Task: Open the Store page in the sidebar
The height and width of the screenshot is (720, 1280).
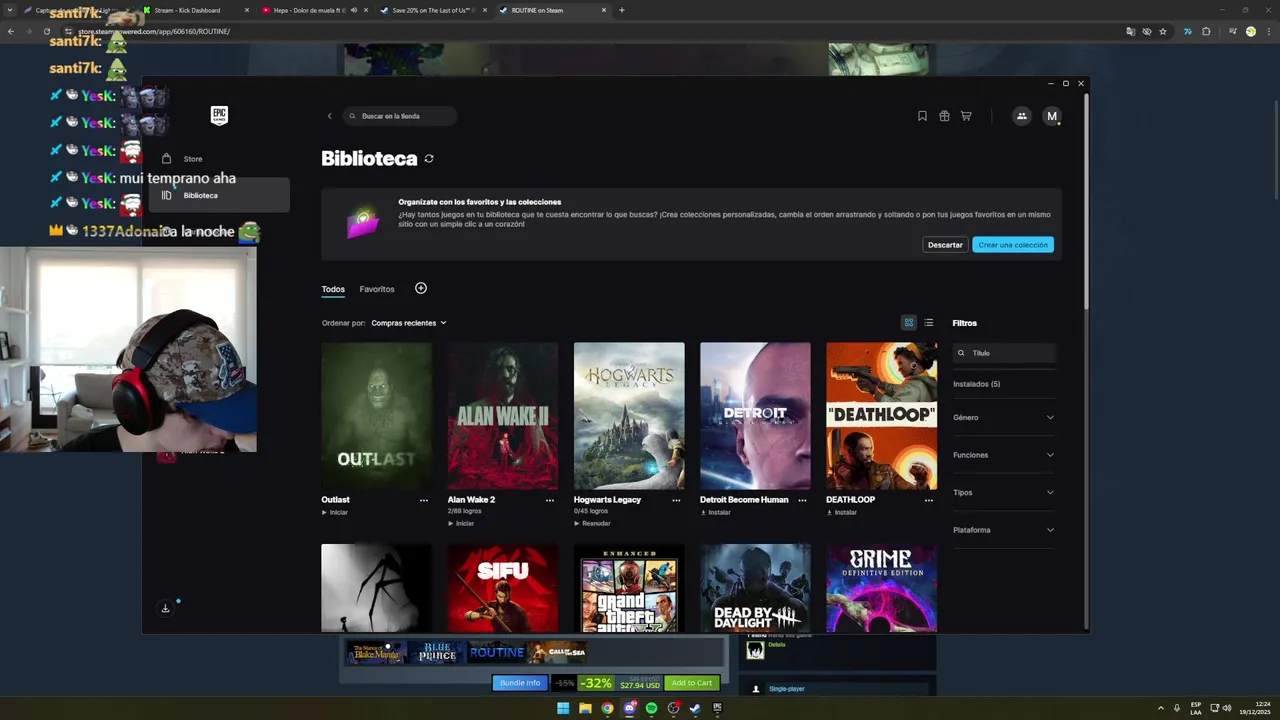Action: coord(219,159)
